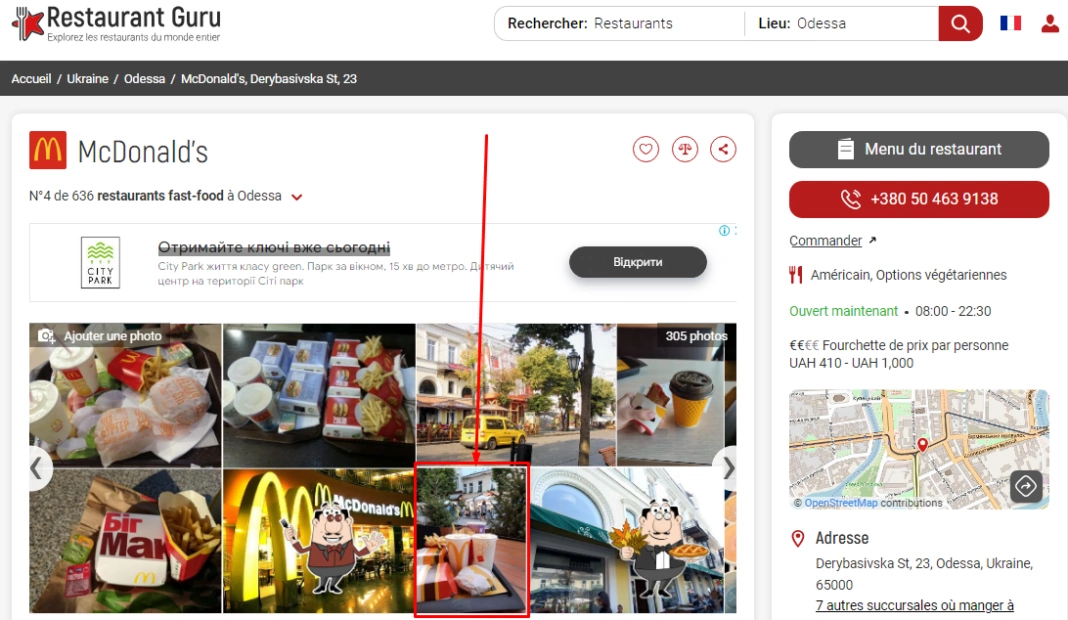This screenshot has width=1068, height=620.
Task: Open the golden arches interior photo
Action: tap(319, 541)
